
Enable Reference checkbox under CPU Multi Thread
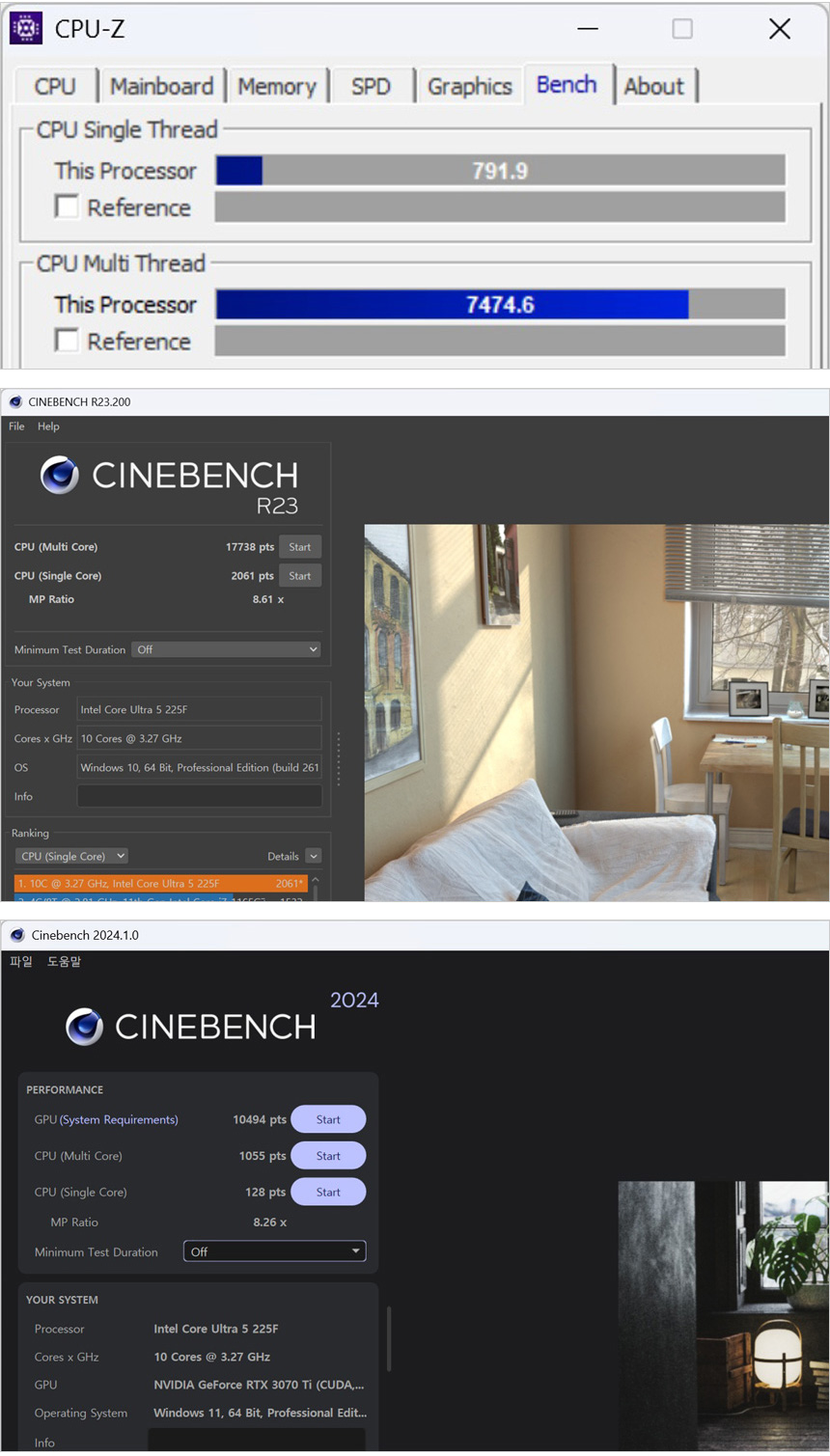tap(67, 341)
